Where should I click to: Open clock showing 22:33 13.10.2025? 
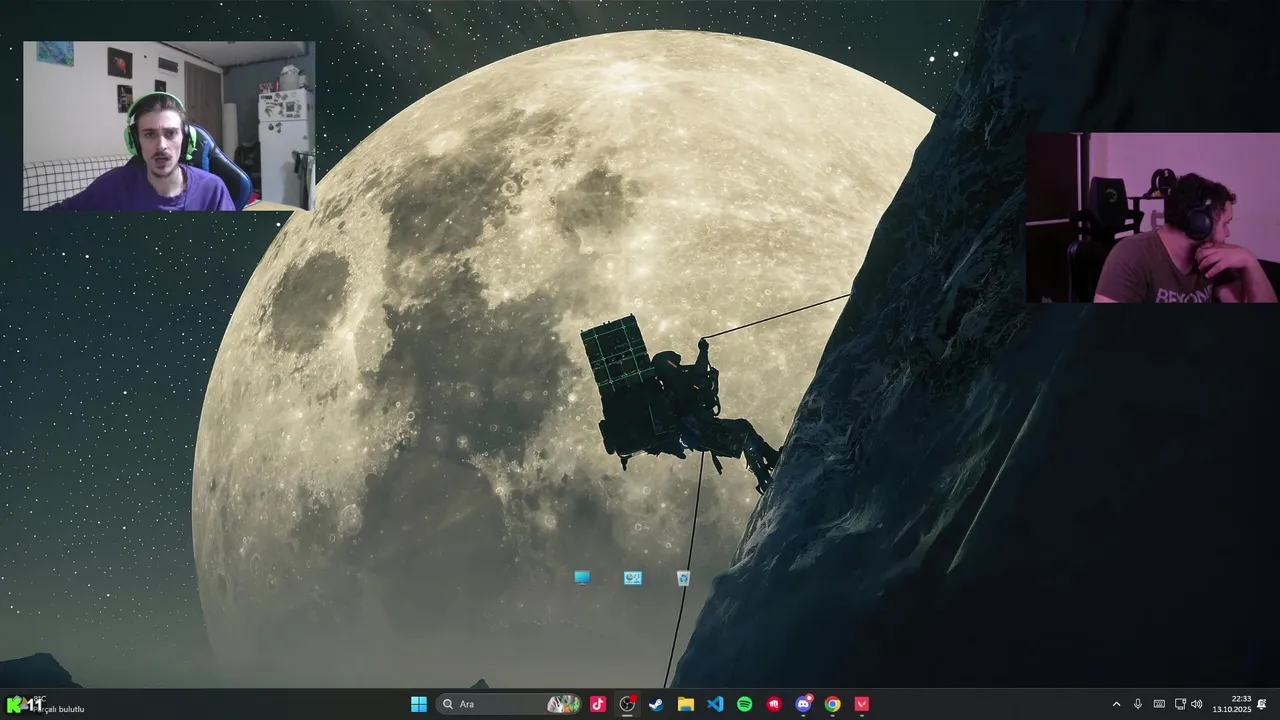(x=1232, y=704)
